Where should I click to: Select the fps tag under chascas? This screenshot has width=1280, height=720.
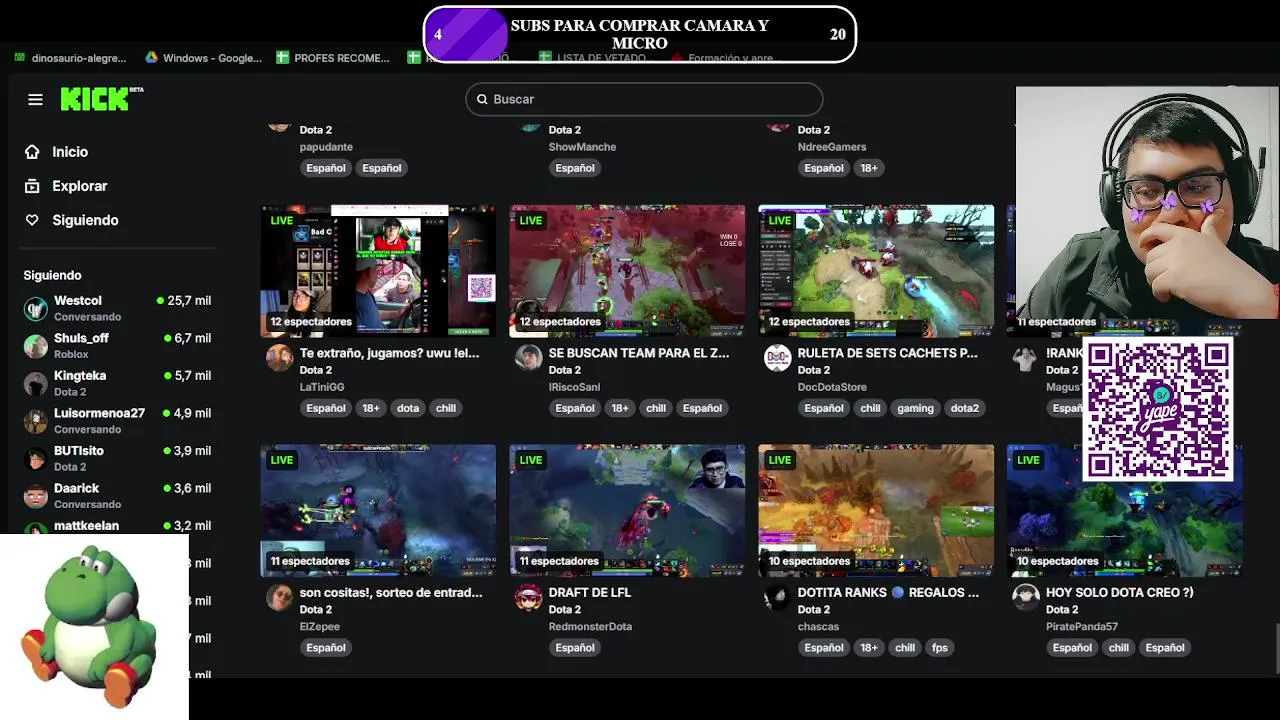(x=940, y=648)
